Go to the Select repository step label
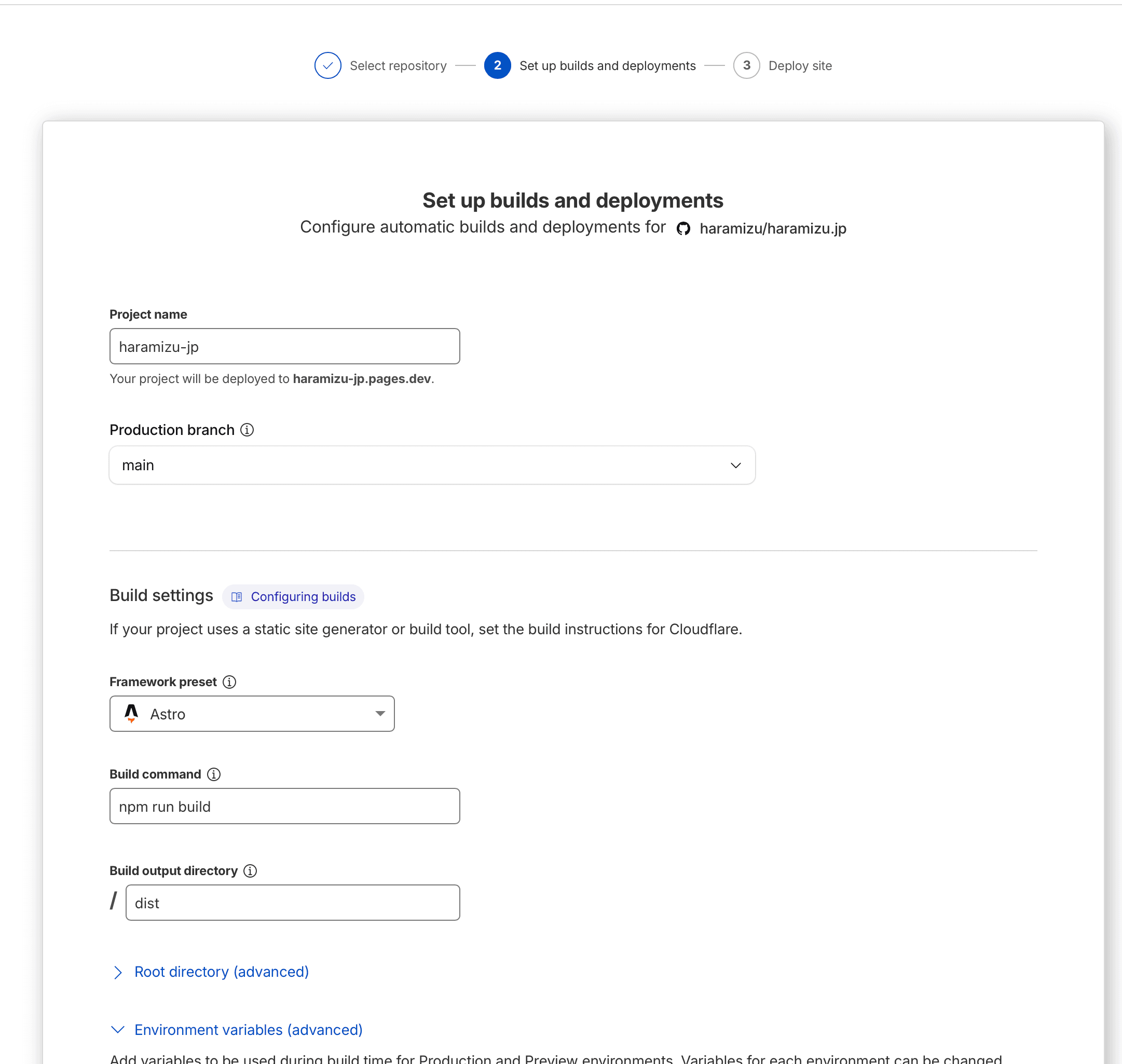 398,66
